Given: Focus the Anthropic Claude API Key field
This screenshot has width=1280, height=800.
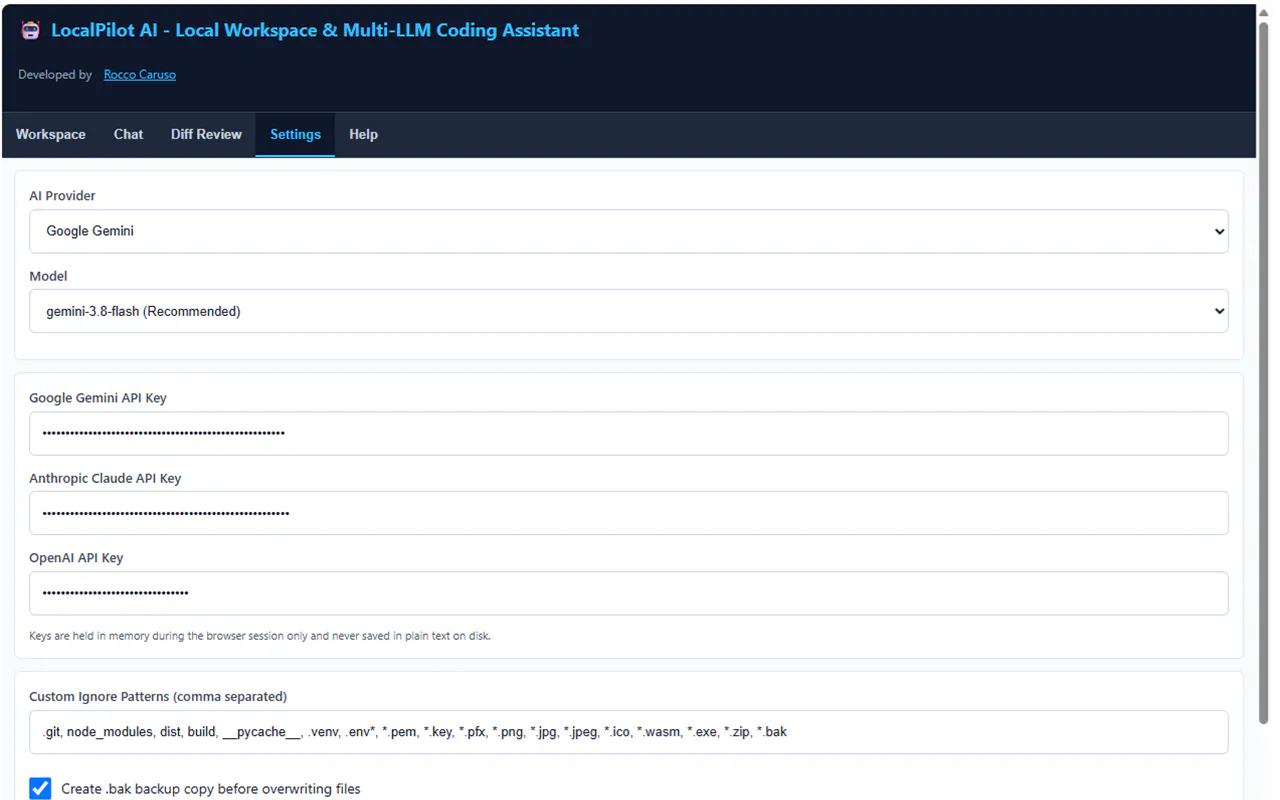Looking at the screenshot, I should tap(629, 513).
